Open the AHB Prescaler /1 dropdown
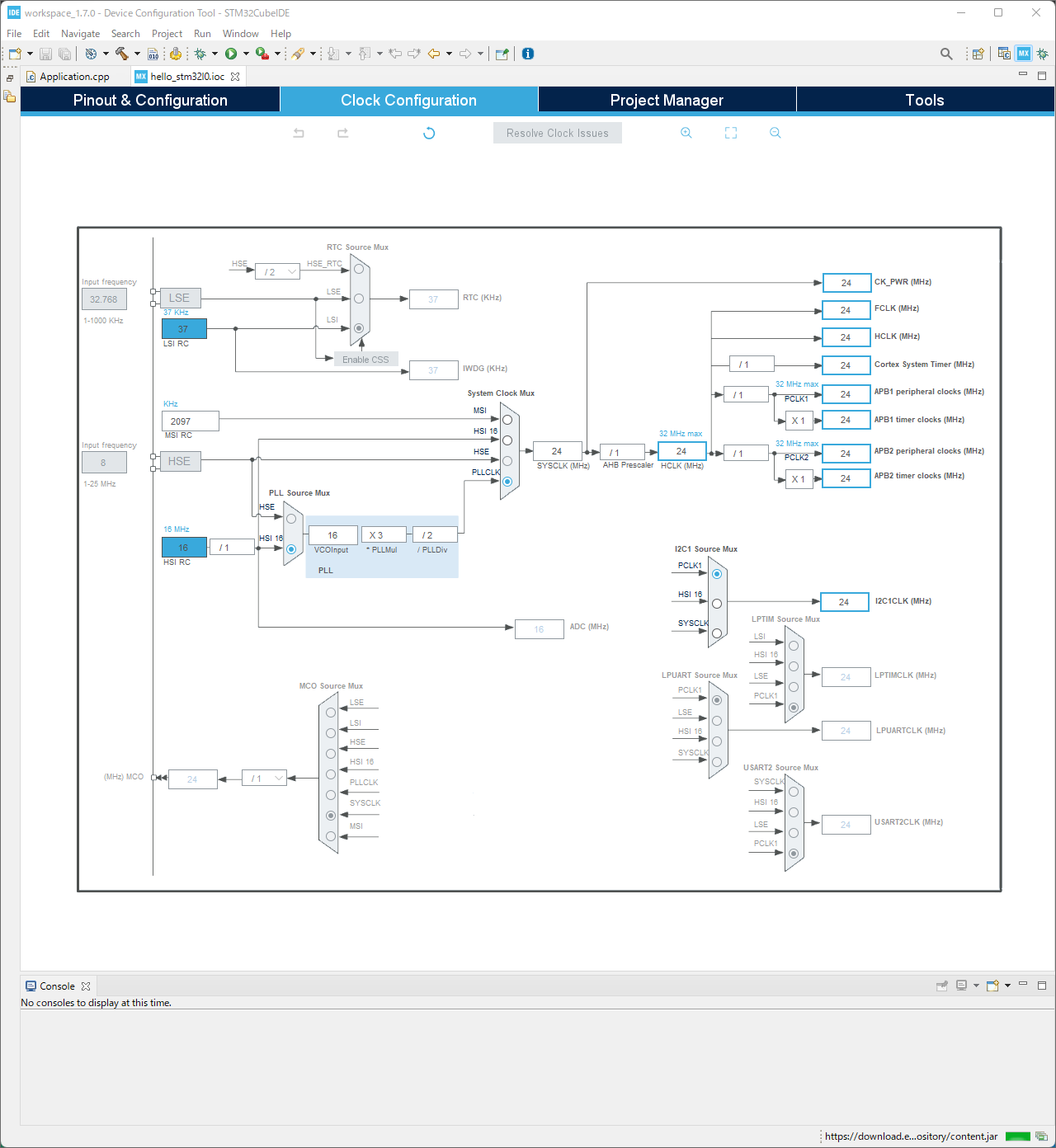Screen dimensions: 1056x1148 point(623,453)
